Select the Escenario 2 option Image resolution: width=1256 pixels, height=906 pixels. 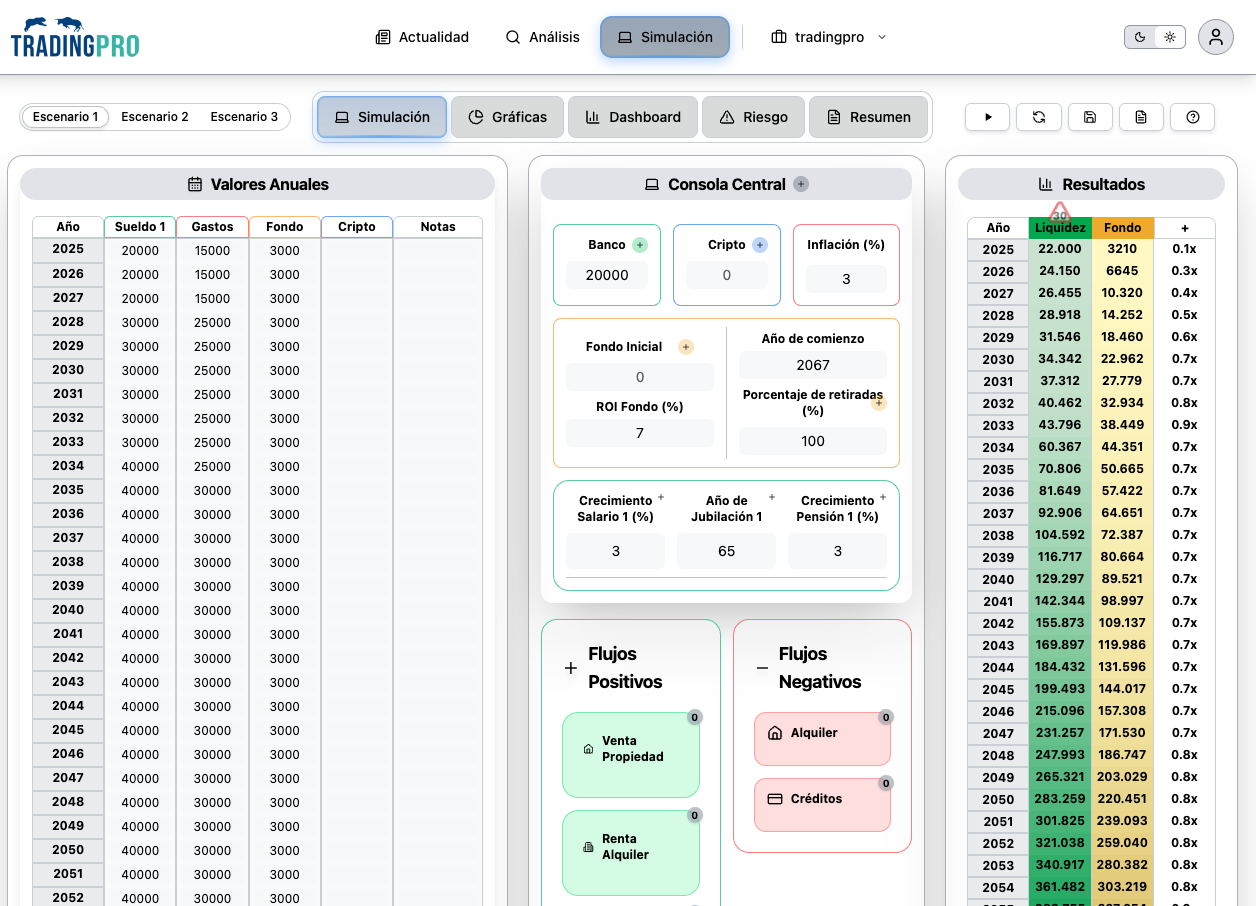[x=155, y=117]
